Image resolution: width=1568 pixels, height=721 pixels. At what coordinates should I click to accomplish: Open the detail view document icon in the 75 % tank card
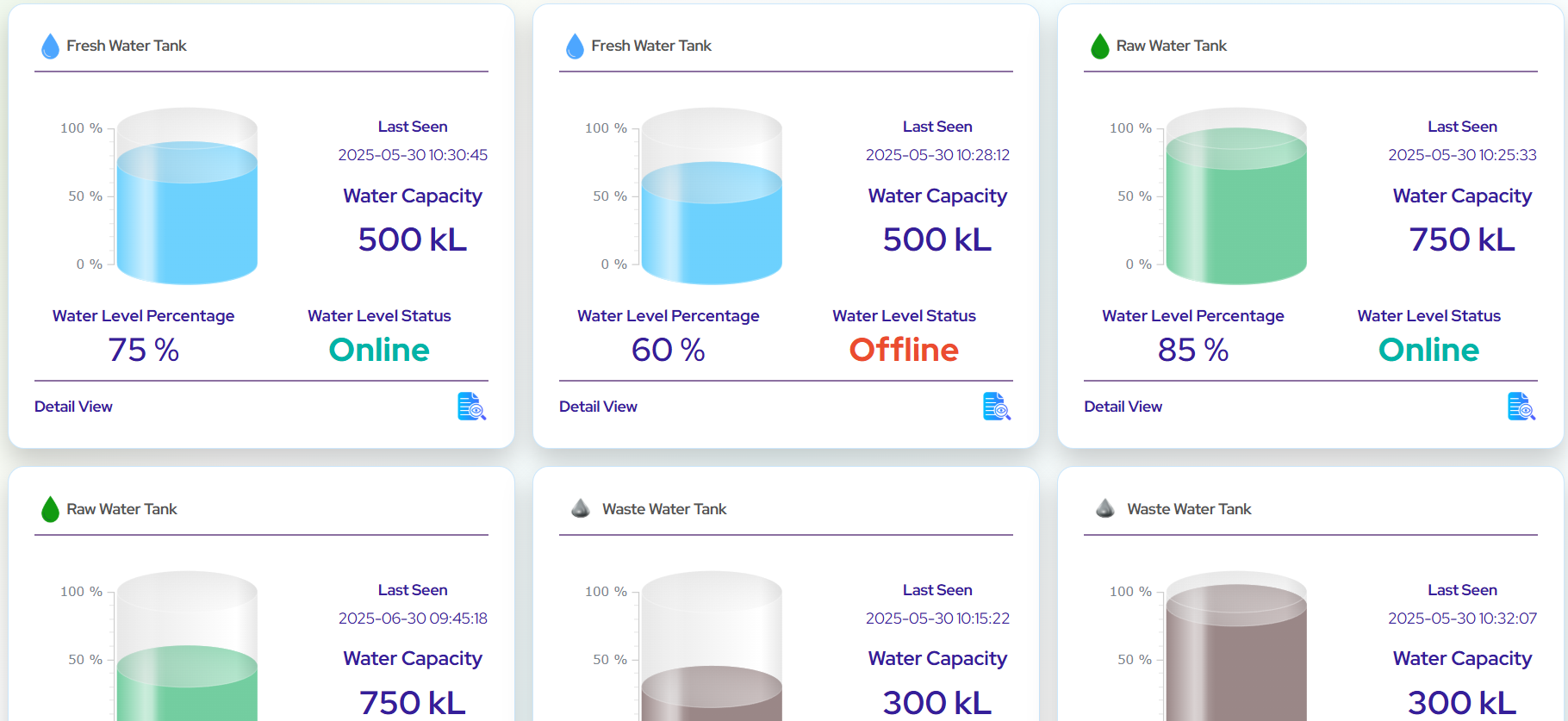(x=472, y=407)
